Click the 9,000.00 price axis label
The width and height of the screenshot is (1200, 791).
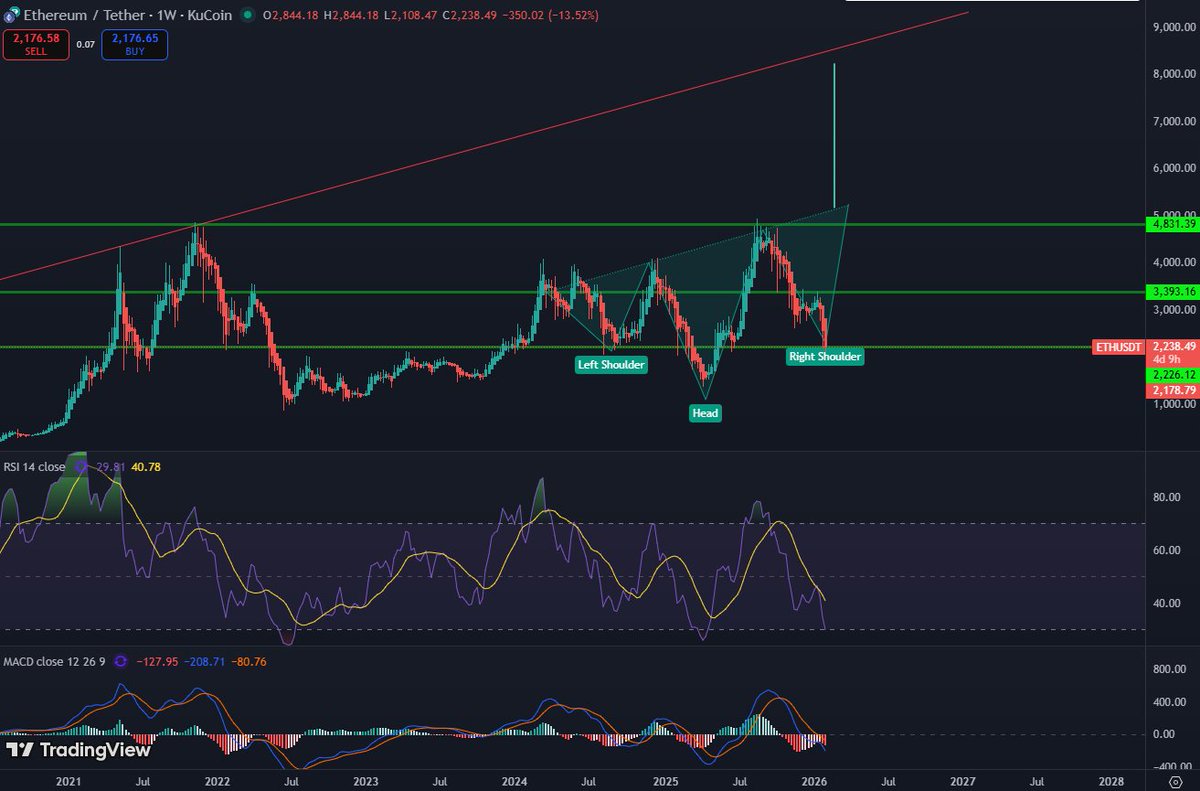(x=1174, y=27)
